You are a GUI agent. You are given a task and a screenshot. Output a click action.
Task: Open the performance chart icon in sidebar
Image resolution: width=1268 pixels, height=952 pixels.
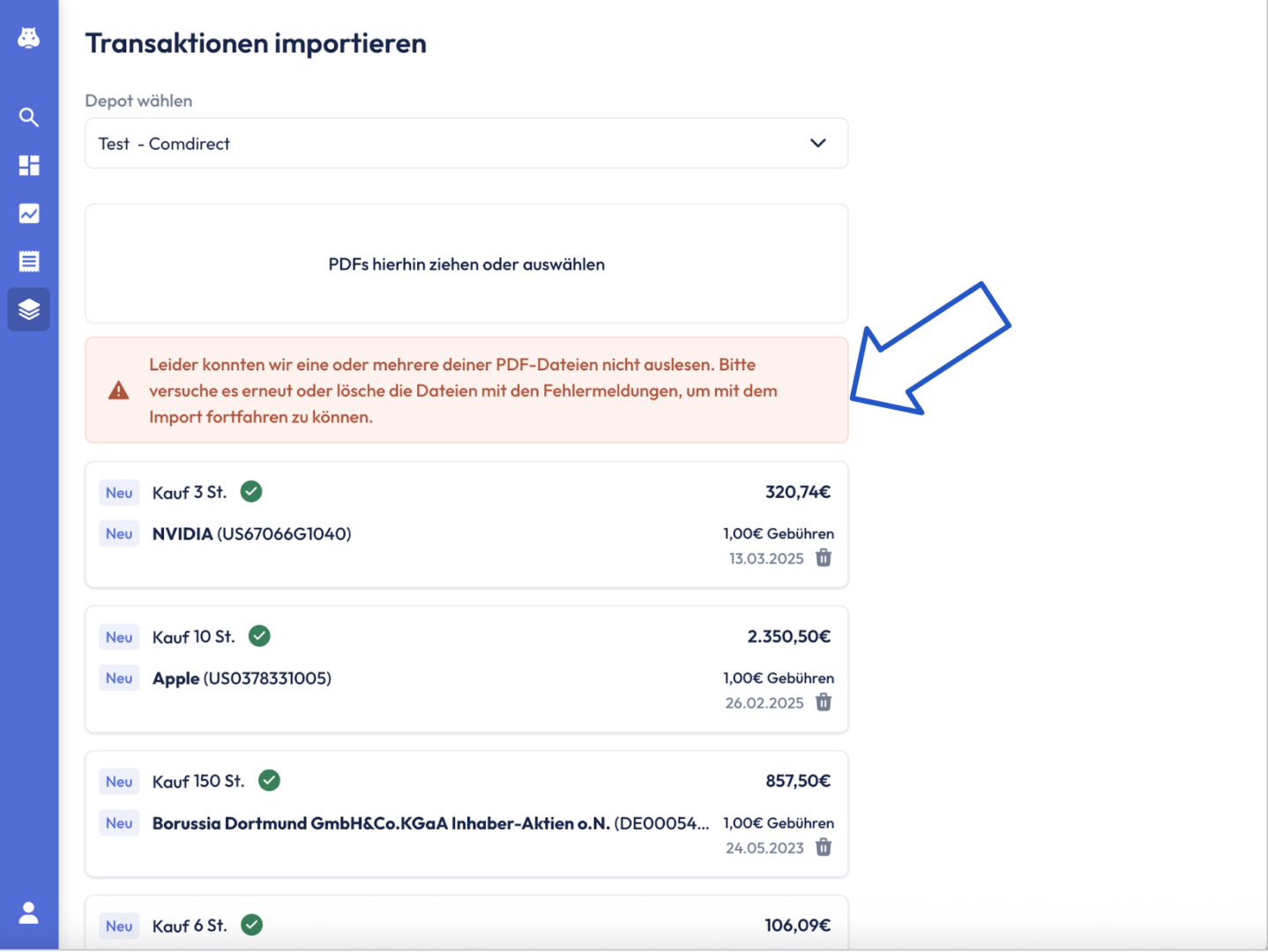coord(29,213)
